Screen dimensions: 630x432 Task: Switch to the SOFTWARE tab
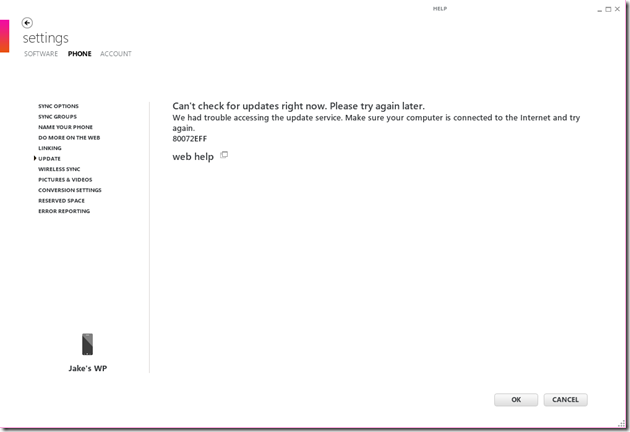(x=41, y=54)
